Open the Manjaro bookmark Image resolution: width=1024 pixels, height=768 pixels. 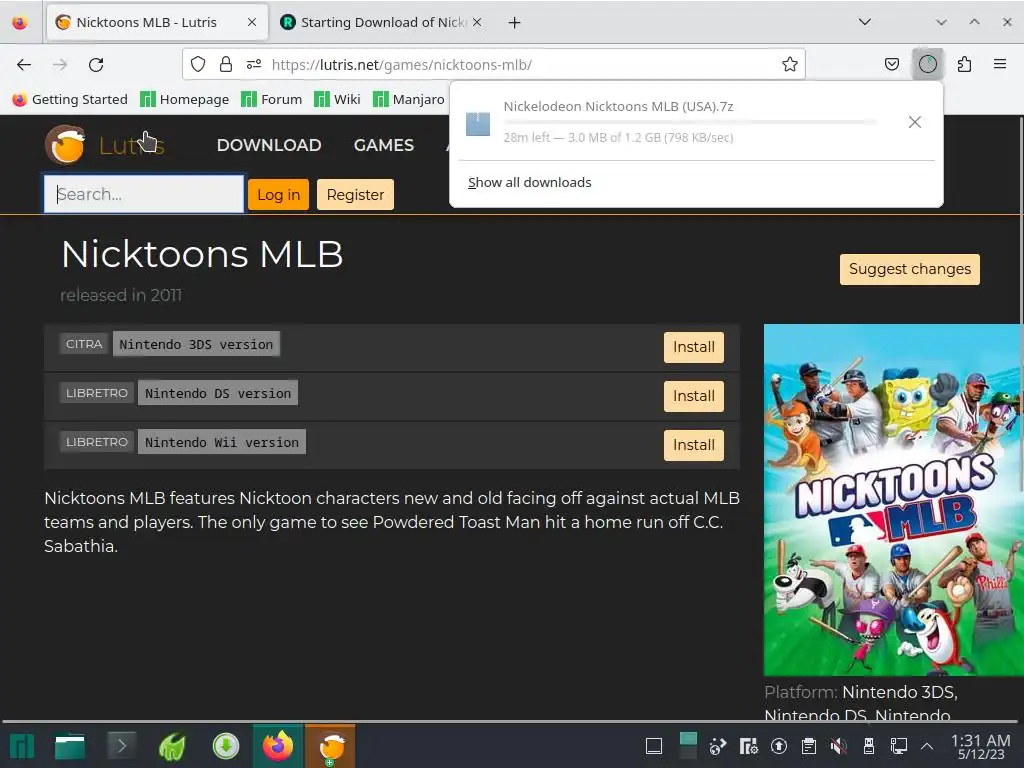pyautogui.click(x=409, y=99)
